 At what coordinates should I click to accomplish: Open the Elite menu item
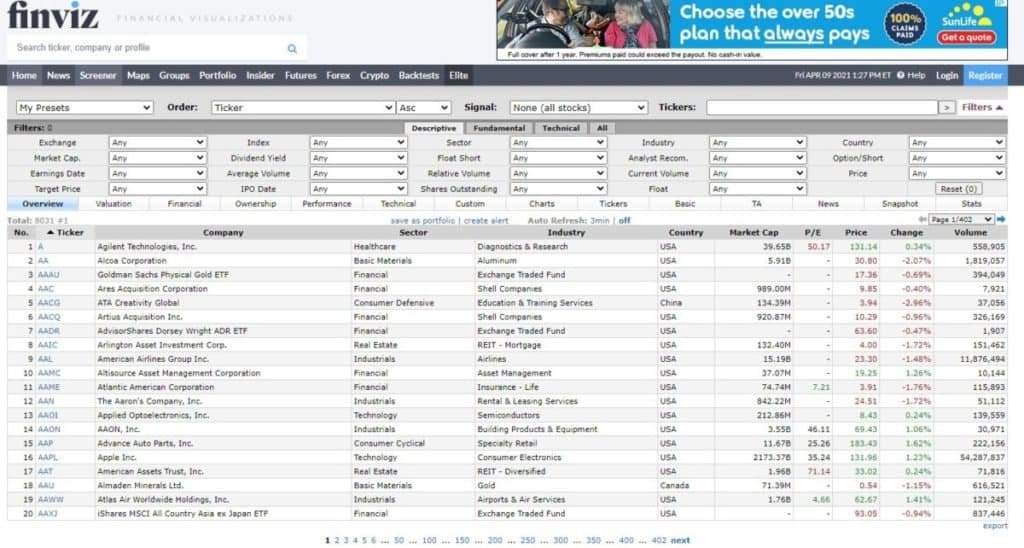[458, 76]
